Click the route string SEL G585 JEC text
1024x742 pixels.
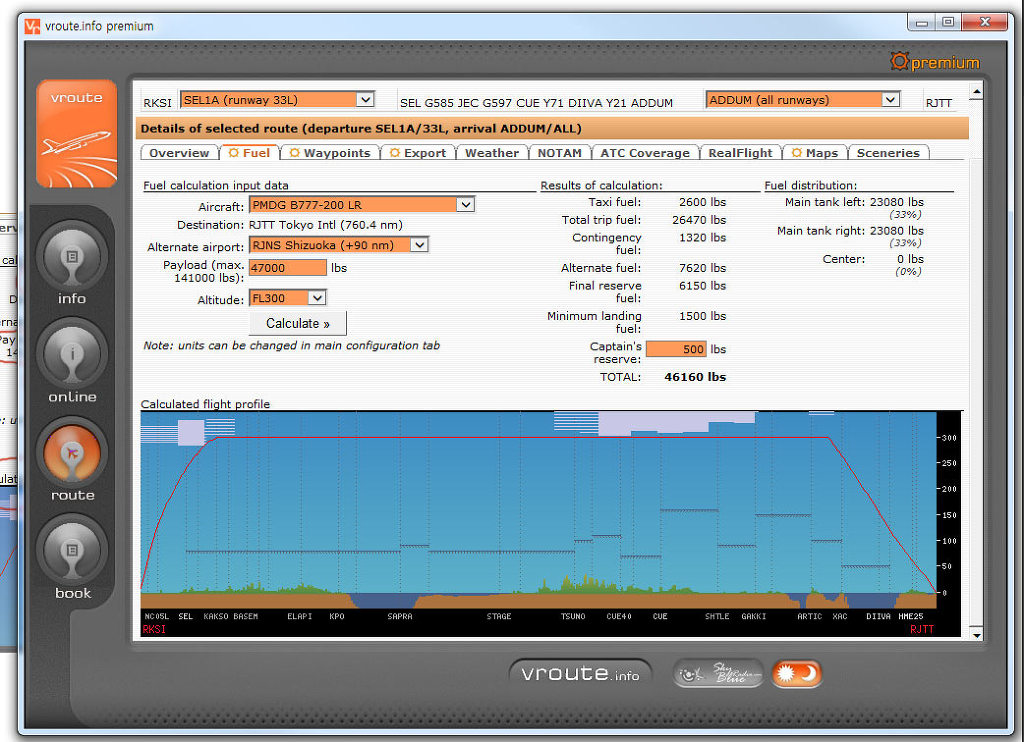[x=536, y=103]
